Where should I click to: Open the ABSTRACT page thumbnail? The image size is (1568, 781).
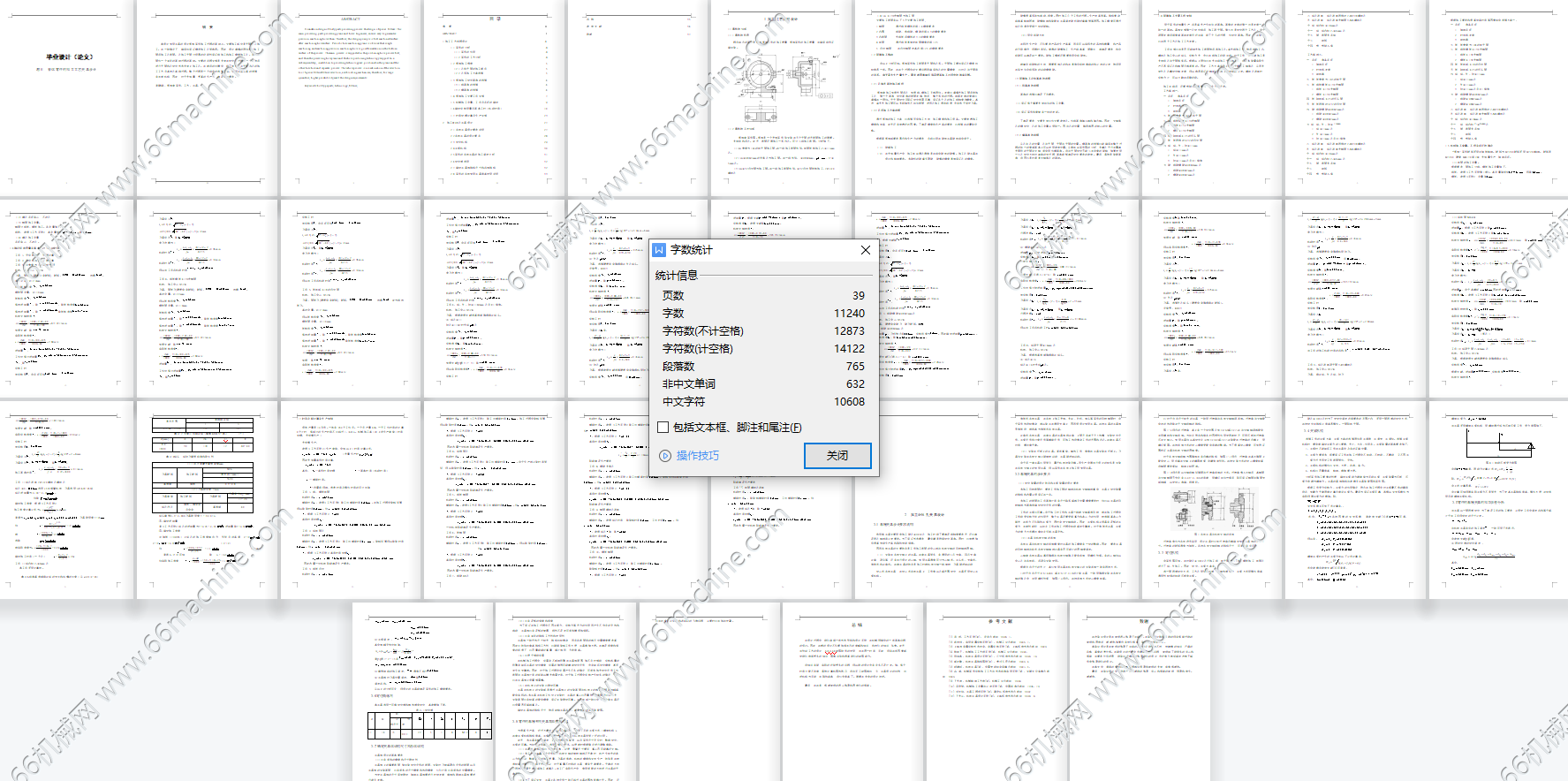351,97
